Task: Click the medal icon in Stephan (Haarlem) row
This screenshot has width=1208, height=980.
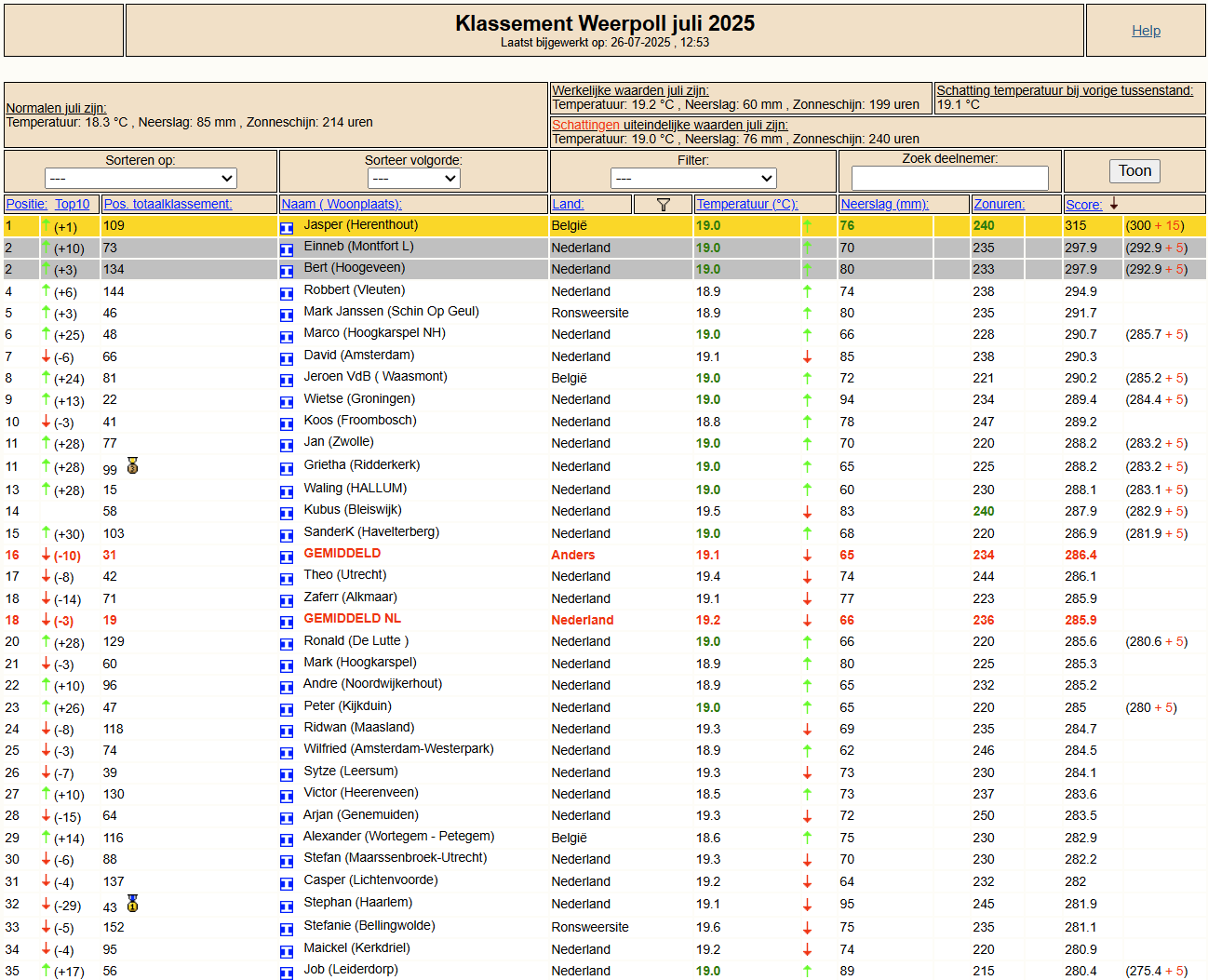Action: (132, 904)
